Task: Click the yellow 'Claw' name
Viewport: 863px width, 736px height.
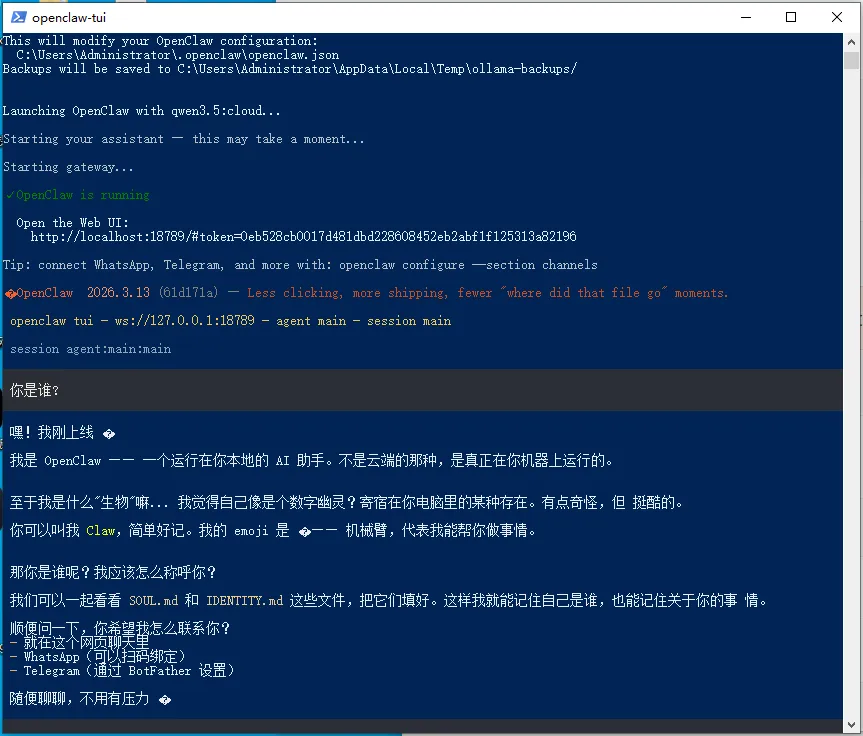Action: pyautogui.click(x=100, y=531)
